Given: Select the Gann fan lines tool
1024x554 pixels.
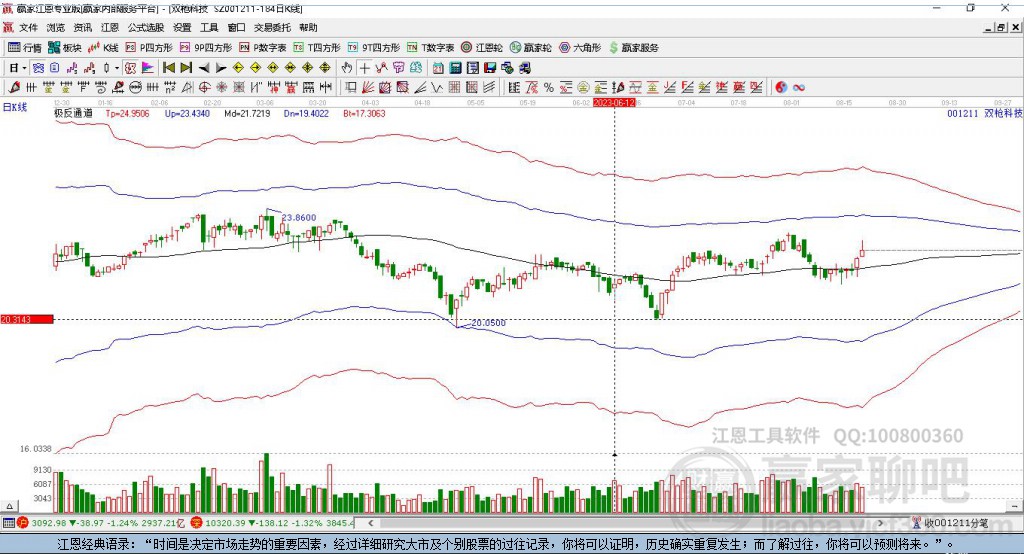Looking at the screenshot, I should pyautogui.click(x=368, y=87).
